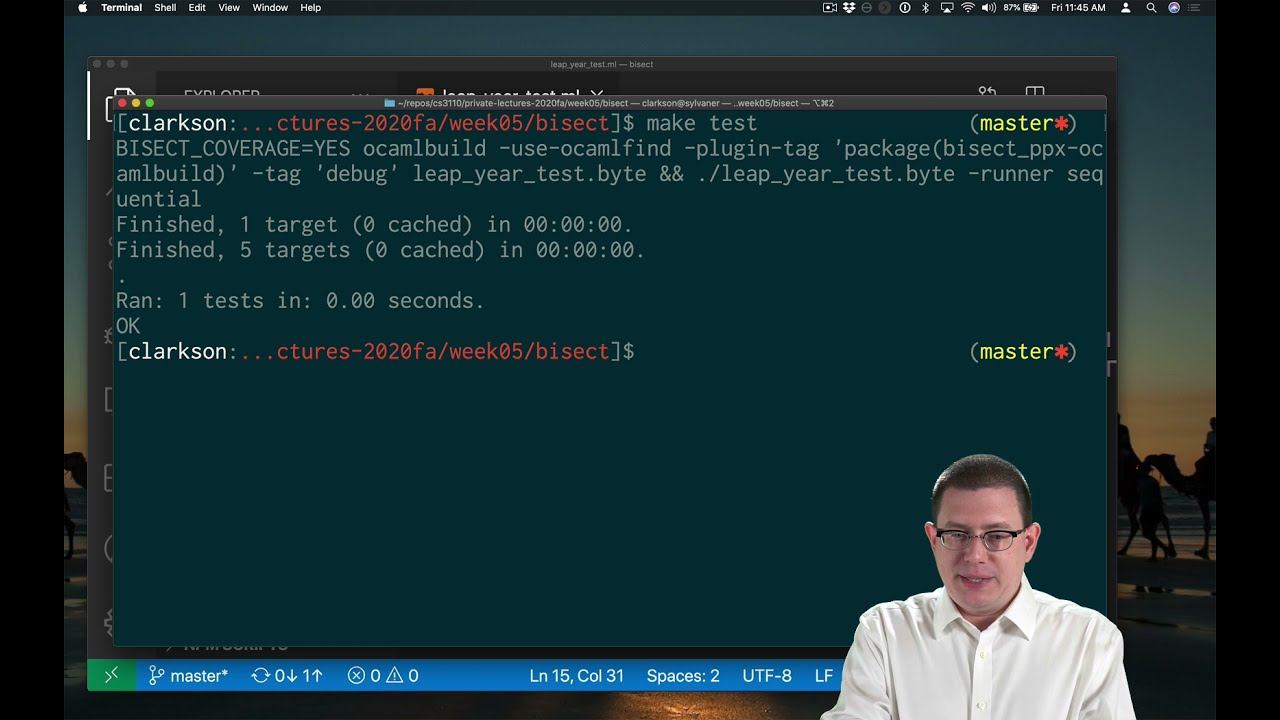Open the AirPlay display menu
The width and height of the screenshot is (1280, 720).
[946, 7]
